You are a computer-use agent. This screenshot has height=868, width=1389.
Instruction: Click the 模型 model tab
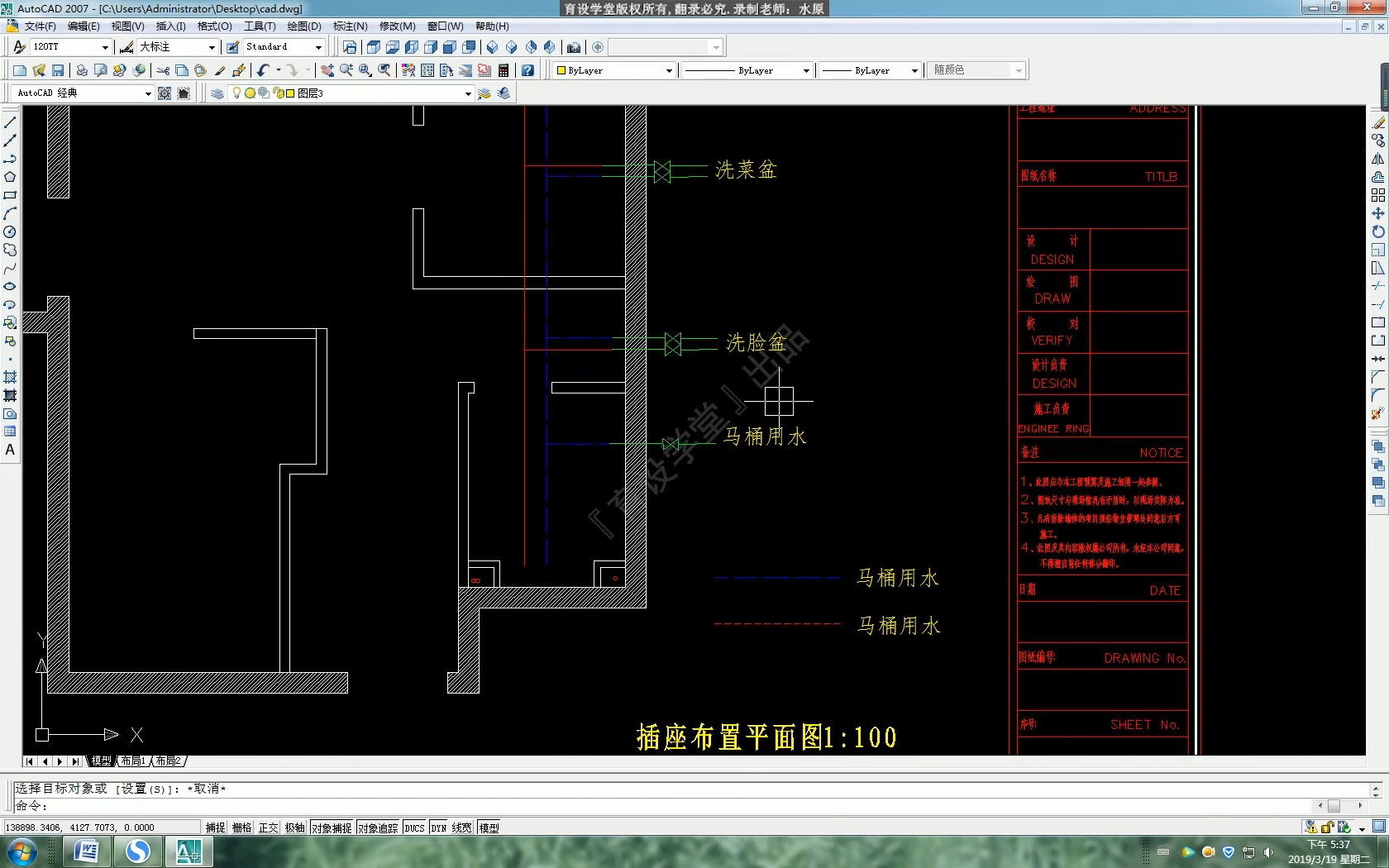click(101, 761)
